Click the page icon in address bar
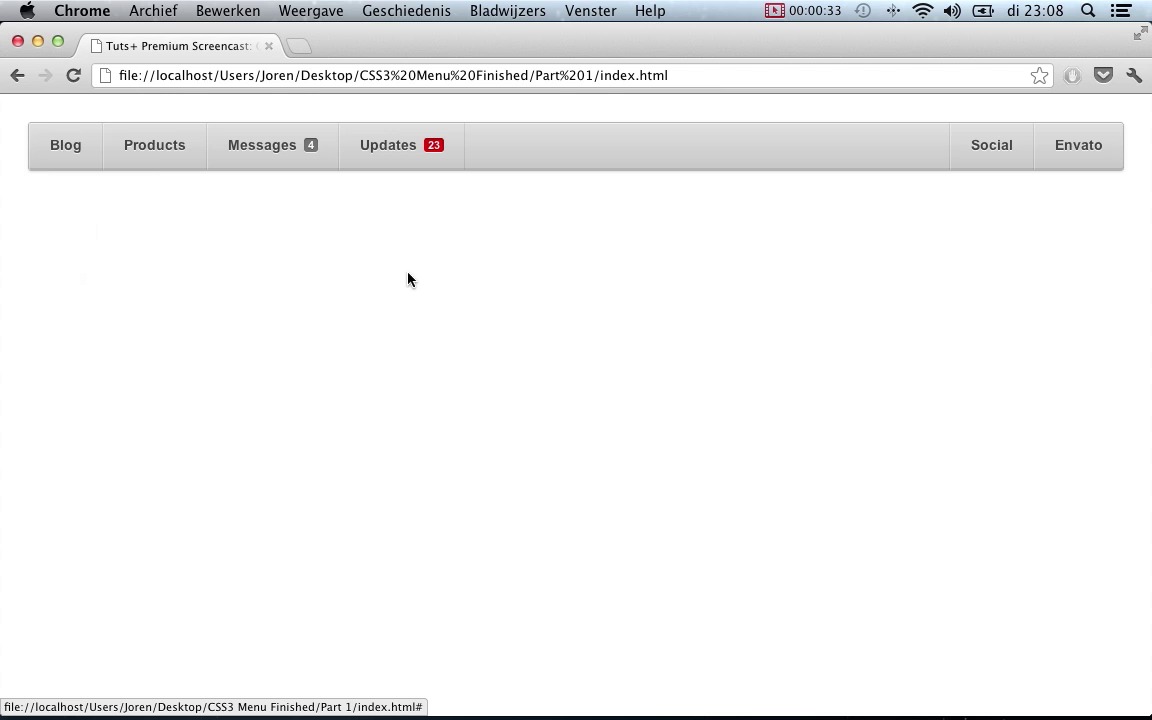Image resolution: width=1152 pixels, height=720 pixels. 105,76
